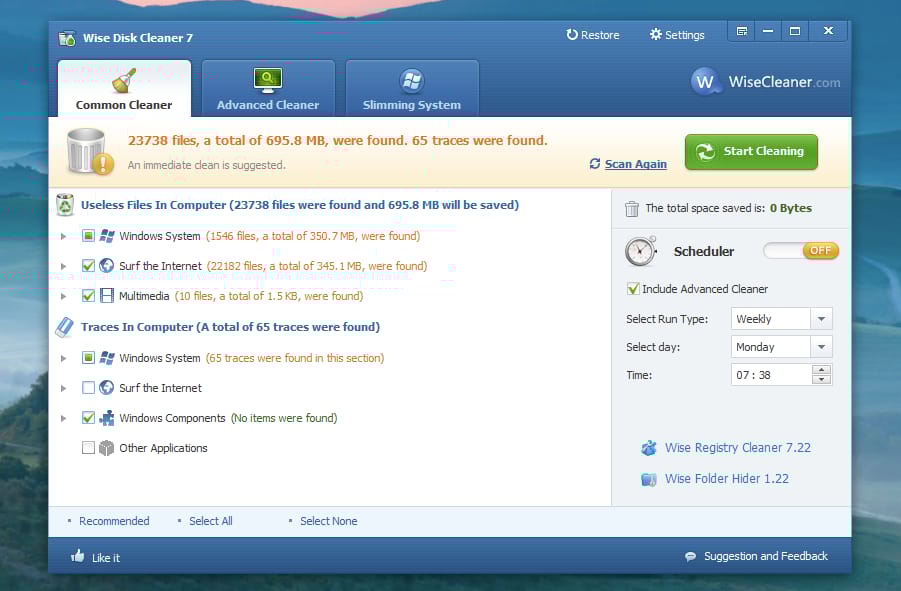Open Wise Folder Hider 1.22 link
This screenshot has width=901, height=591.
click(x=727, y=479)
